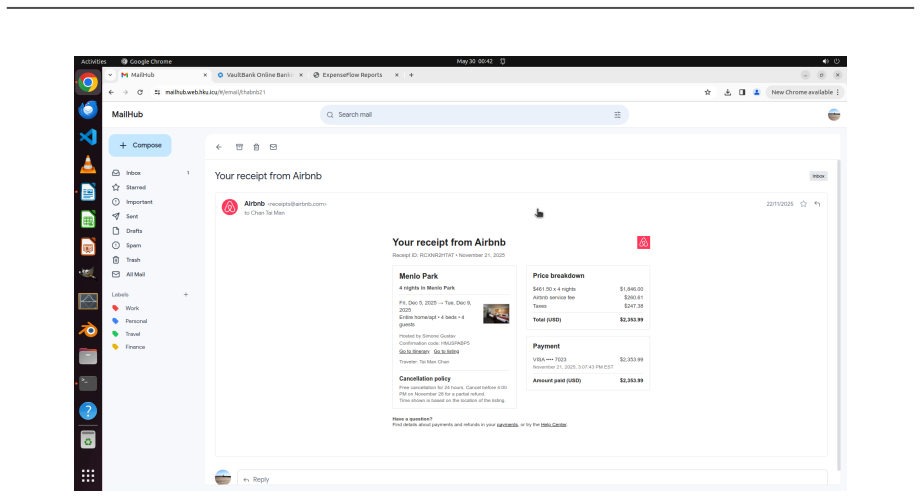The height and width of the screenshot is (497, 921).
Task: Click the browser back button
Action: 111,92
